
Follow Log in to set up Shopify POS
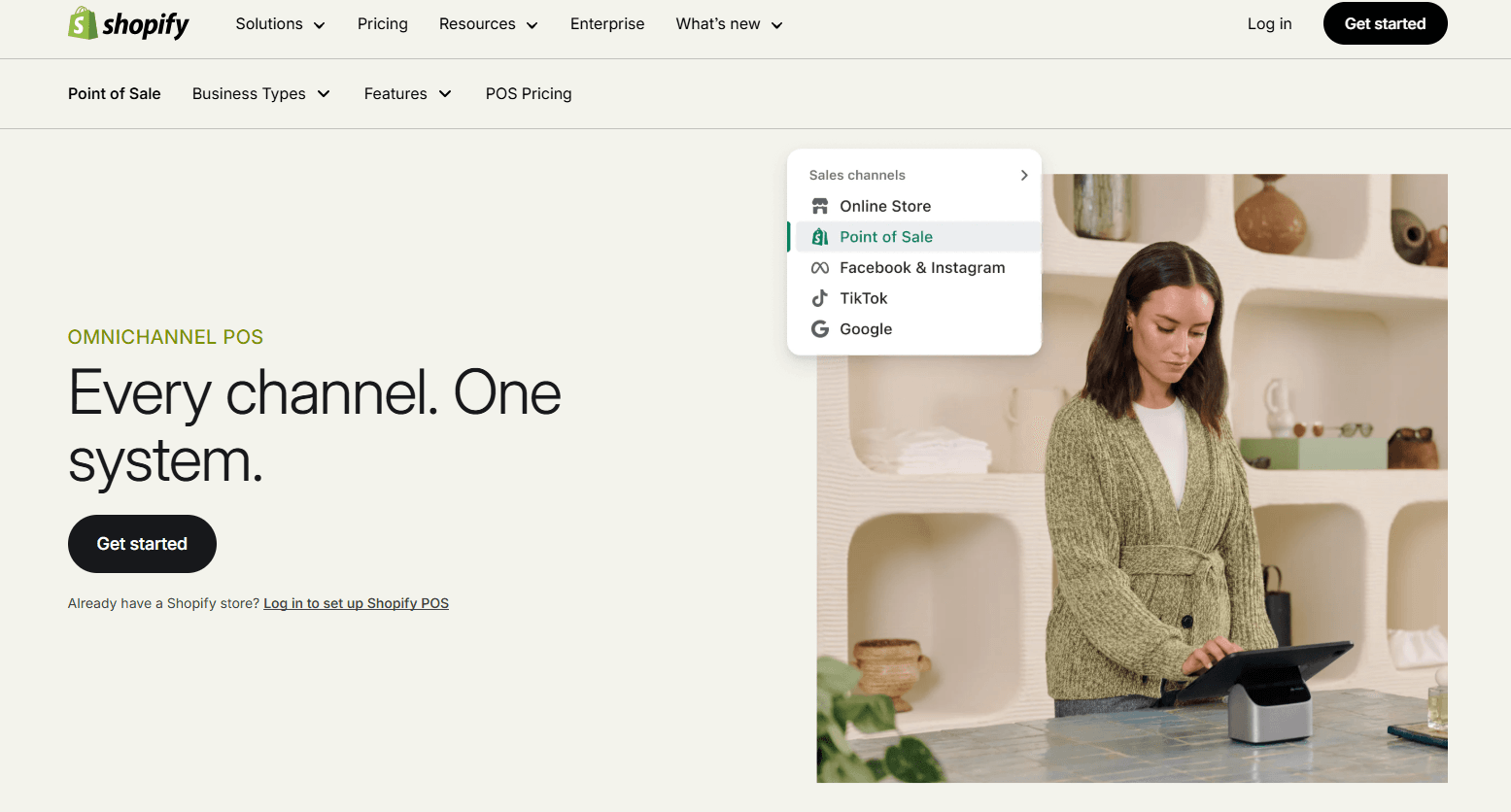pos(356,603)
